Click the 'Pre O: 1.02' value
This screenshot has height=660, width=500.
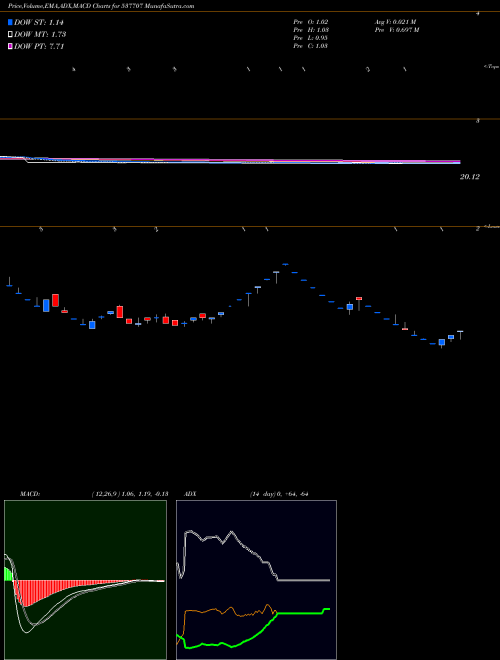[311, 22]
